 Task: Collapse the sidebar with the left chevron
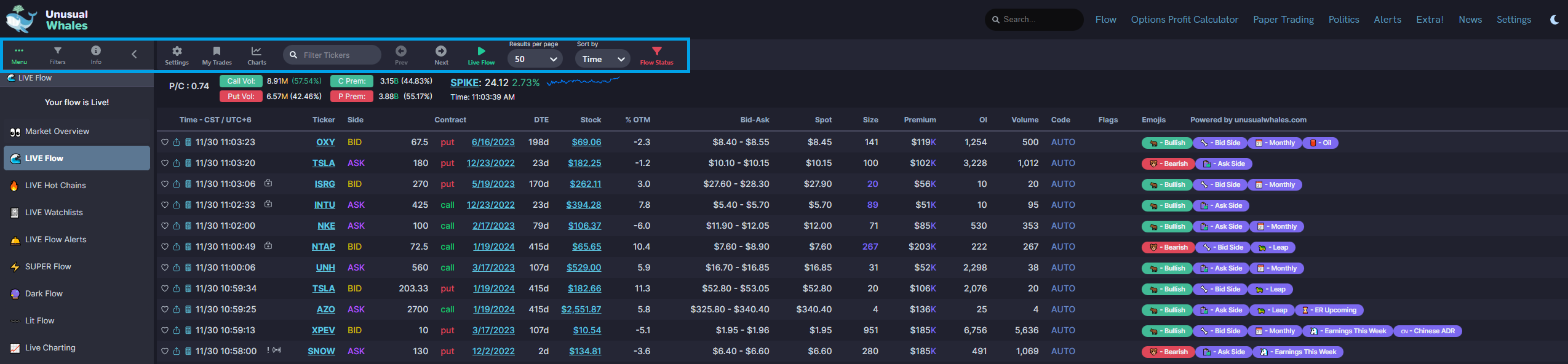click(x=134, y=55)
